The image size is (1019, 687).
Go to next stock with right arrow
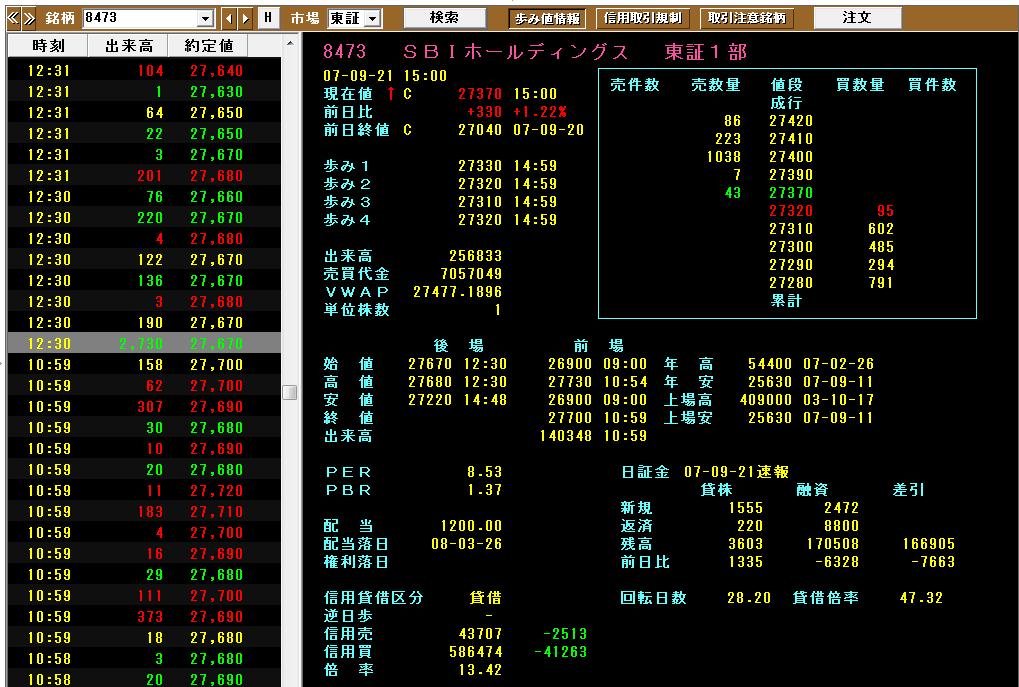click(x=245, y=18)
